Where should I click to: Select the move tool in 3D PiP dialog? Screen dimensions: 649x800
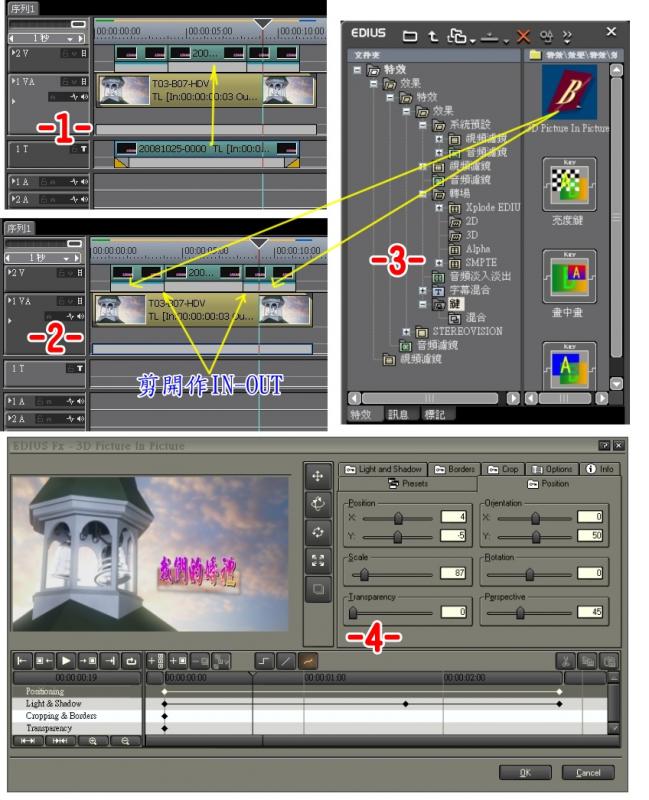tap(317, 476)
